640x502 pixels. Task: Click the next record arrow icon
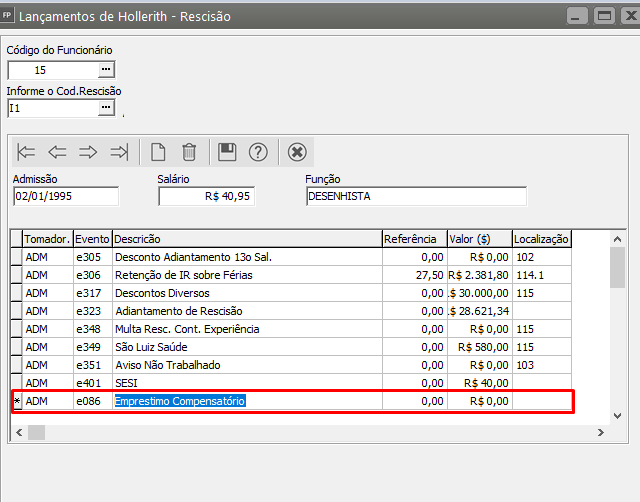(x=88, y=152)
